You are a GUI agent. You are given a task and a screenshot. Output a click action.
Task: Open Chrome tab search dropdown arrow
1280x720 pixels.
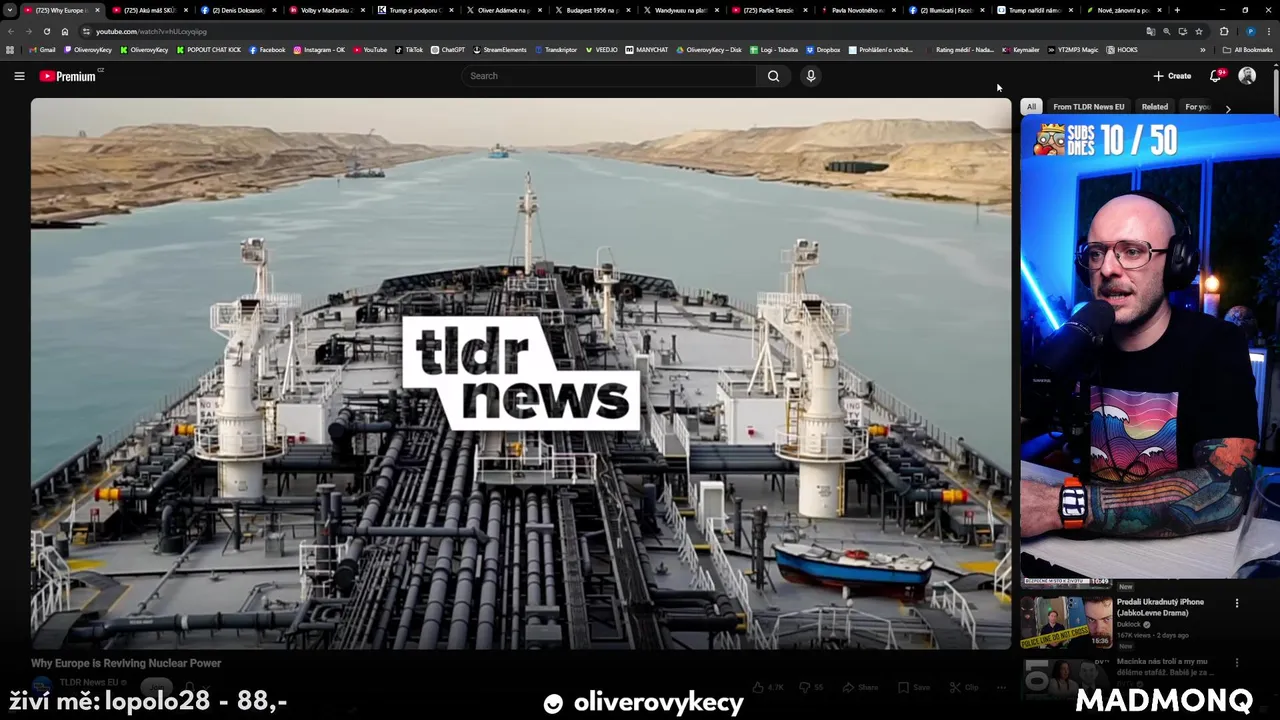tap(10, 10)
